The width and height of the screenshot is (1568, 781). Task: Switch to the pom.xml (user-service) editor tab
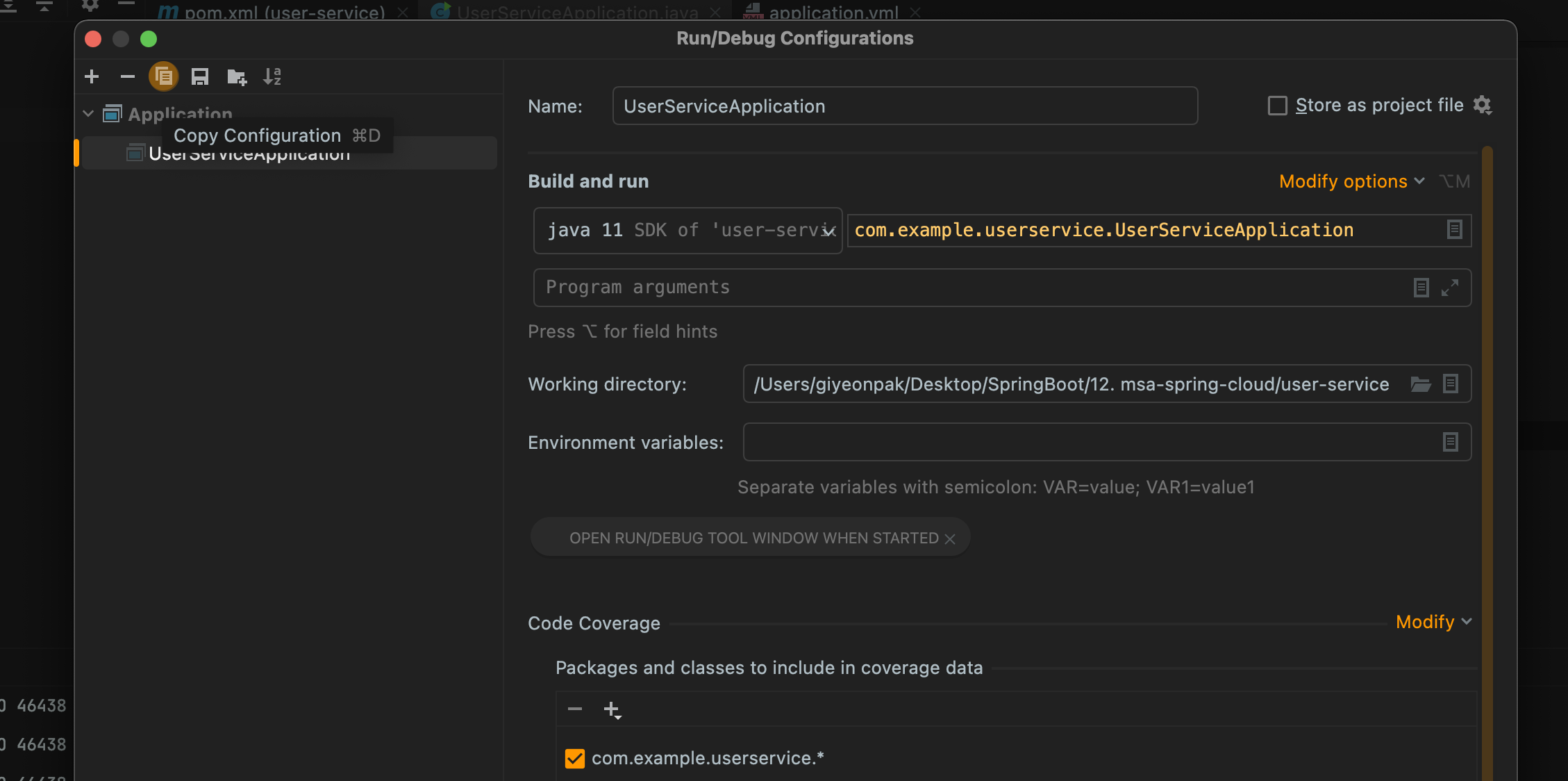tap(285, 13)
